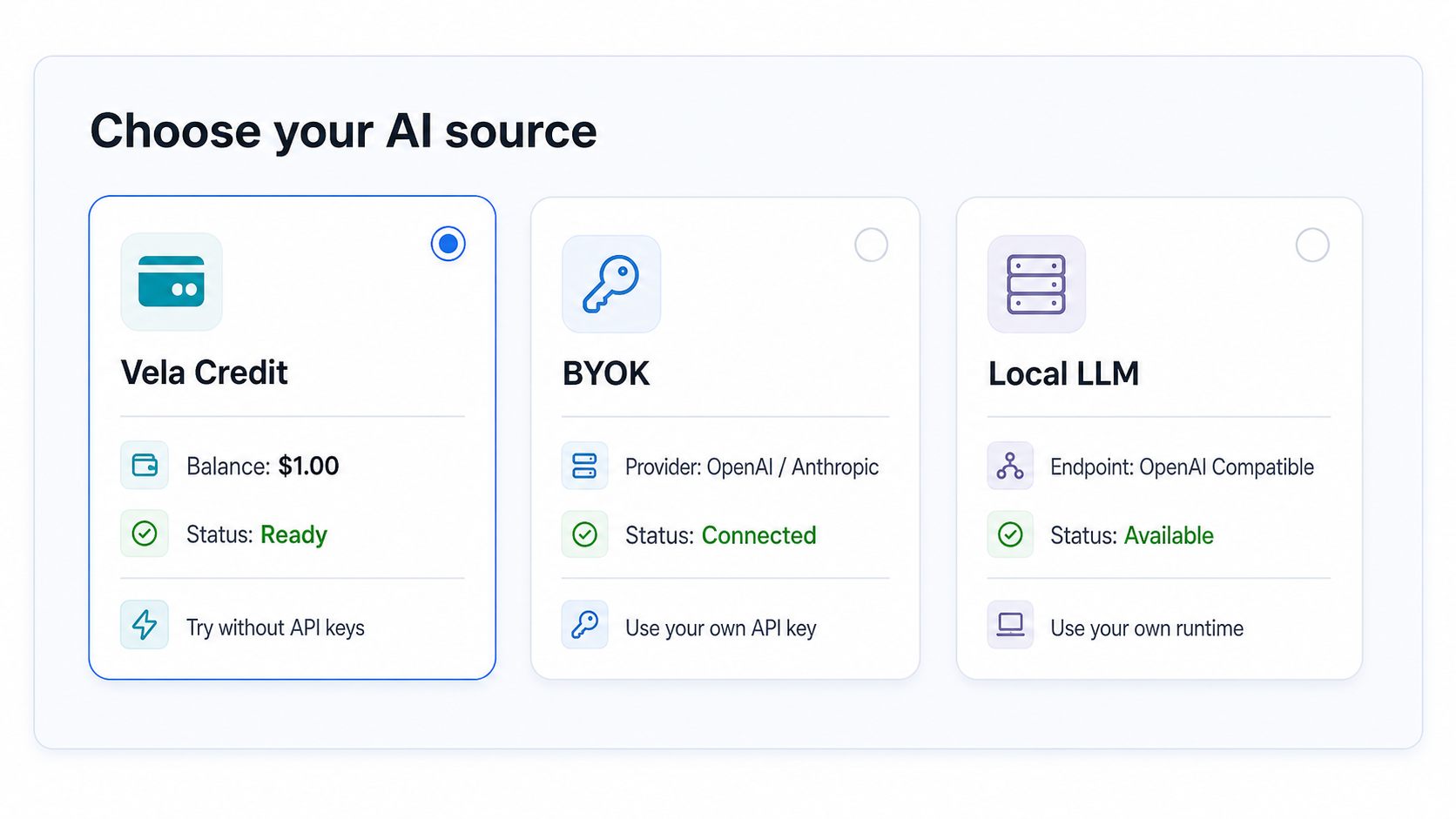Viewport: 1456px width, 819px height.
Task: Click the lightning bolt icon
Action: coord(145,625)
